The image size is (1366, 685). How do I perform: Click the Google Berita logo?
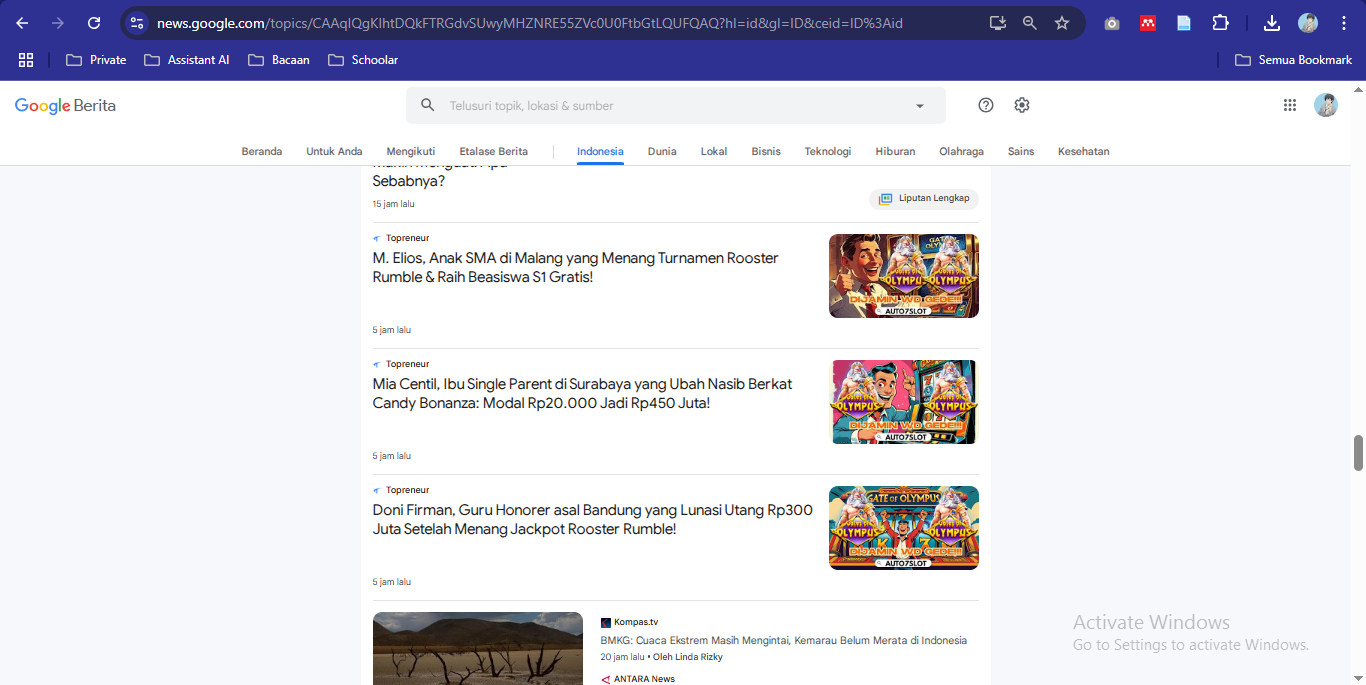(65, 106)
